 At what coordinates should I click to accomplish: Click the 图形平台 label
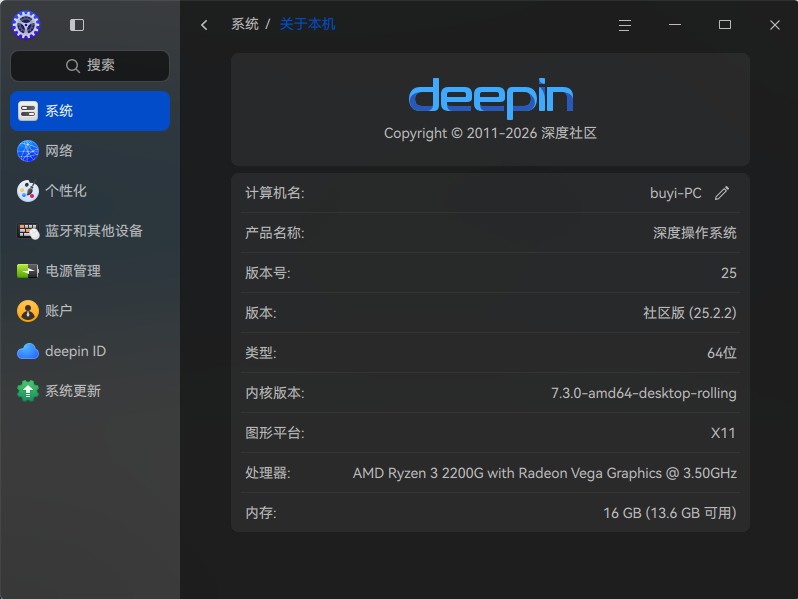coord(275,433)
